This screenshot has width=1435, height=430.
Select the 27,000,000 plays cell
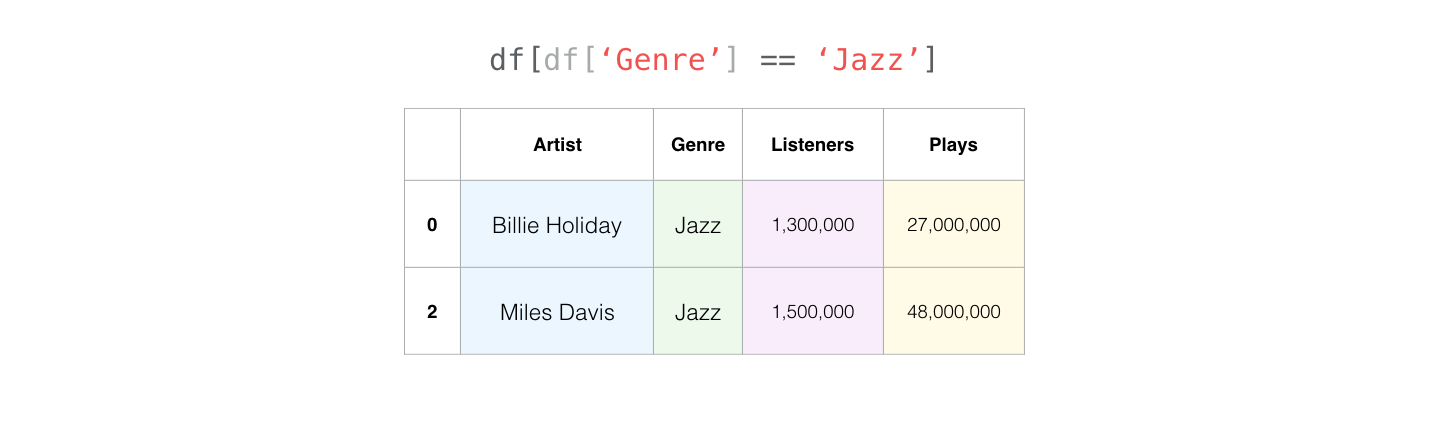click(954, 225)
